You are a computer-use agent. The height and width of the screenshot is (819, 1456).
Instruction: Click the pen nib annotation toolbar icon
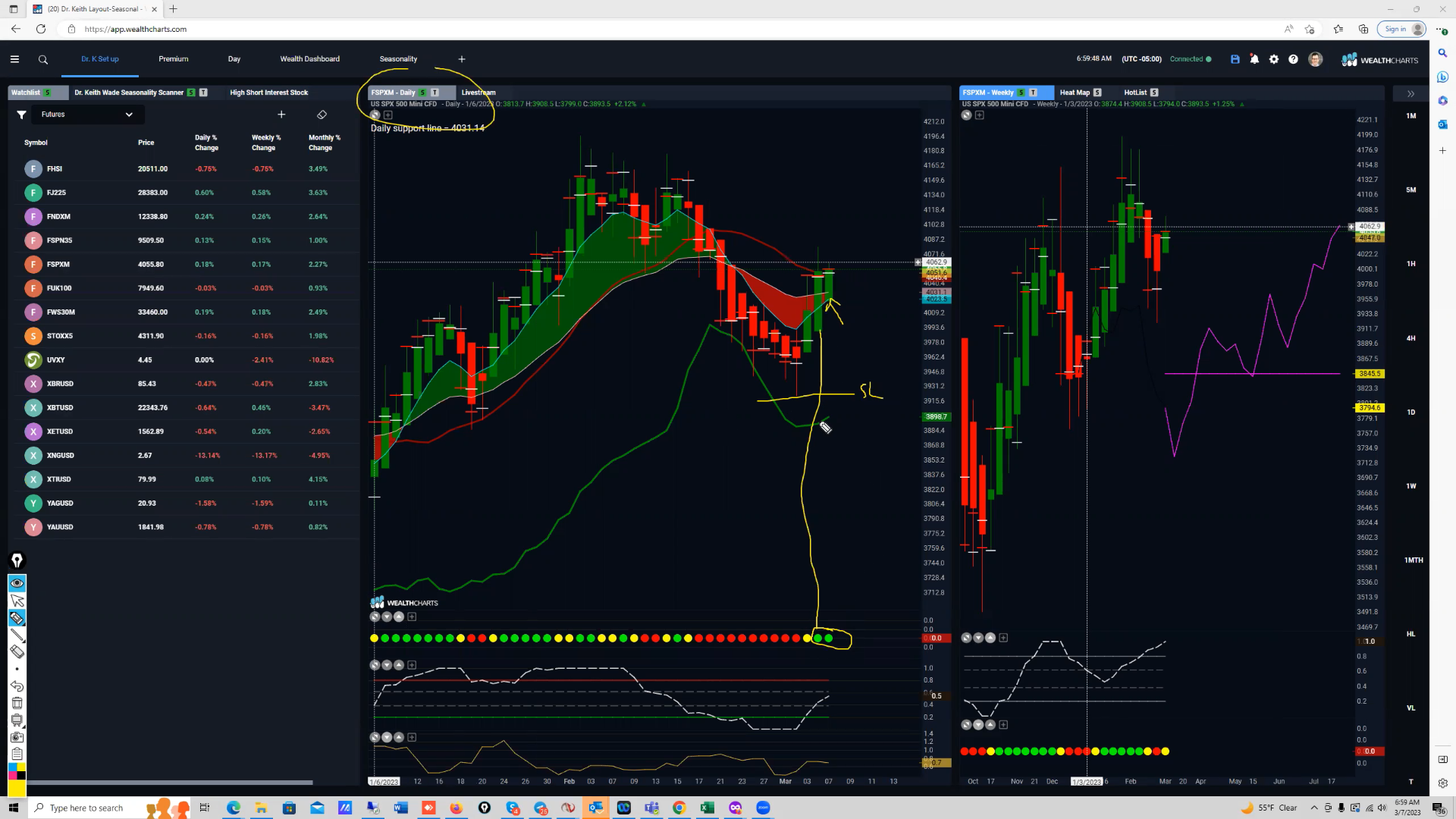(17, 561)
